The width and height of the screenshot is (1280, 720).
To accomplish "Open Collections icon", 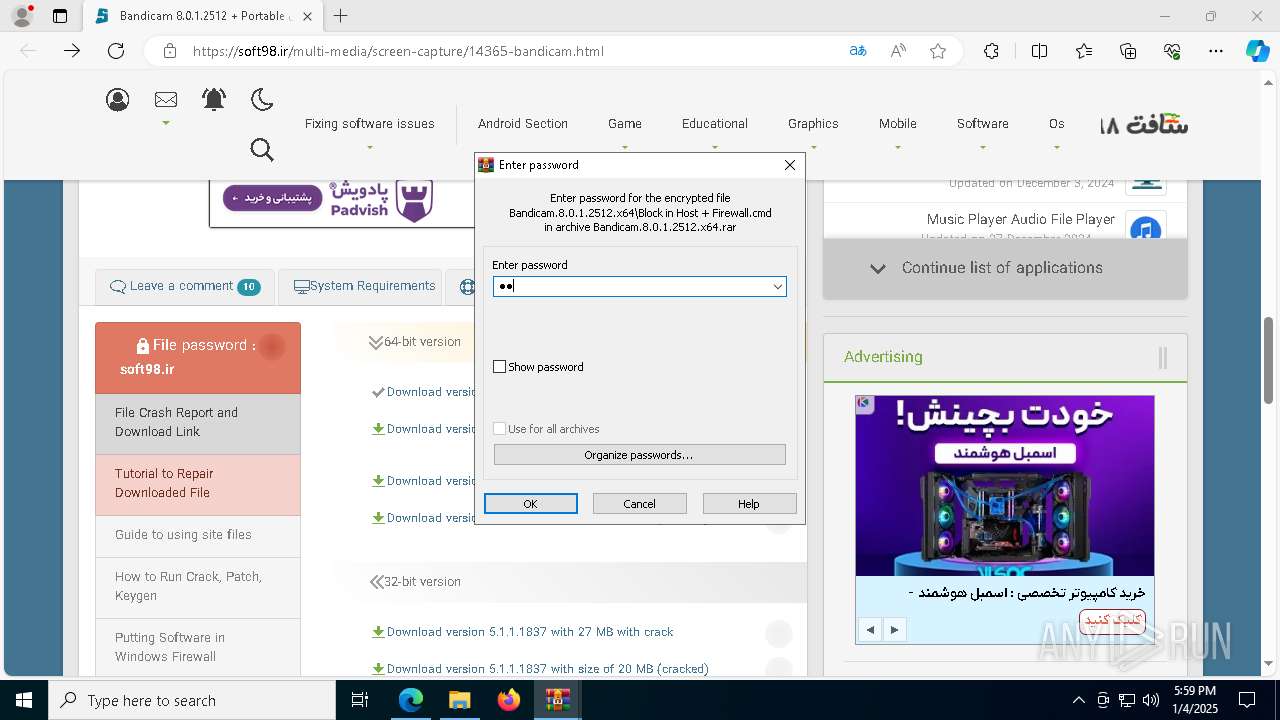I will (1128, 51).
